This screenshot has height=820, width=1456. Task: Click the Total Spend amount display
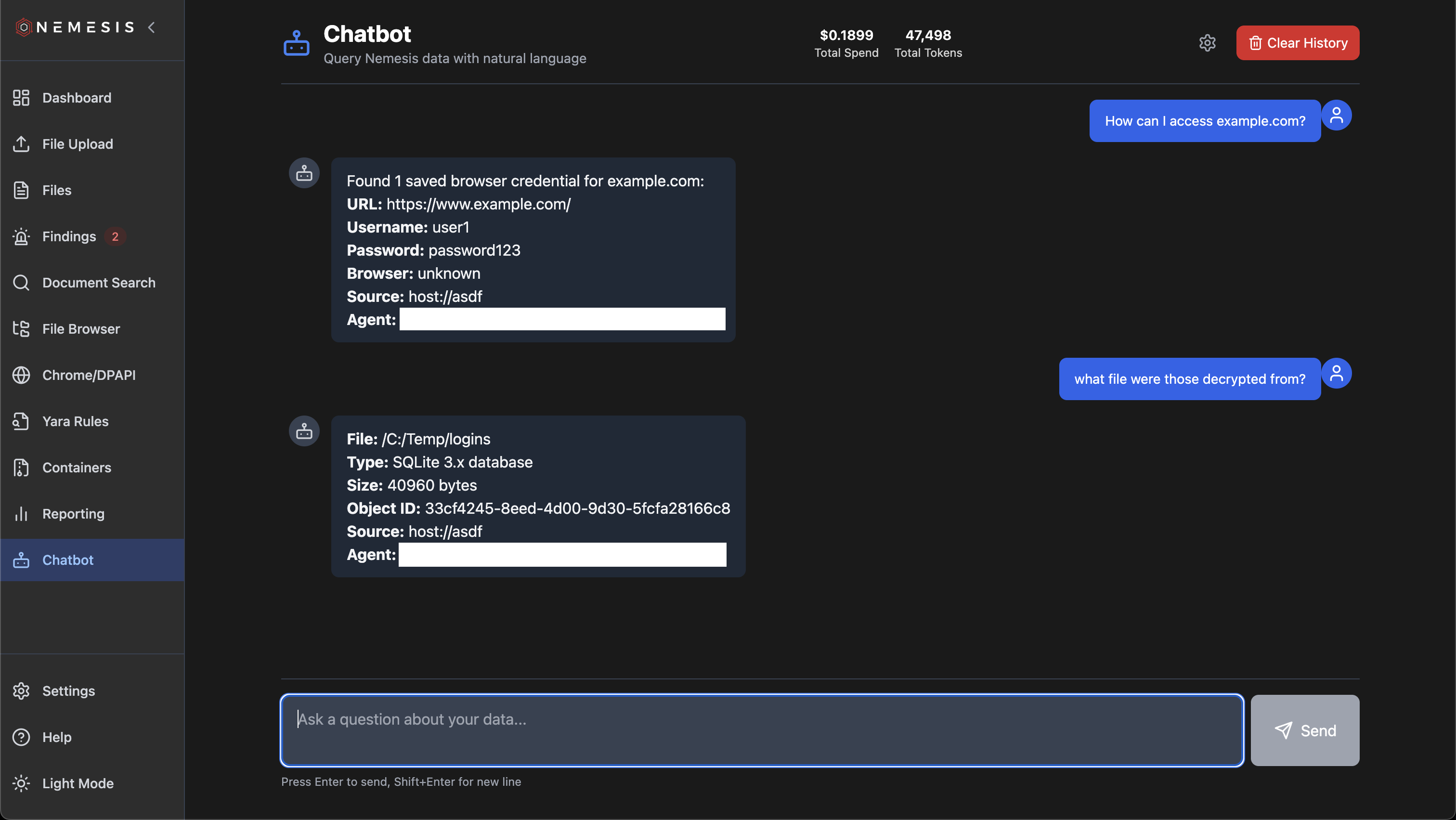click(846, 42)
